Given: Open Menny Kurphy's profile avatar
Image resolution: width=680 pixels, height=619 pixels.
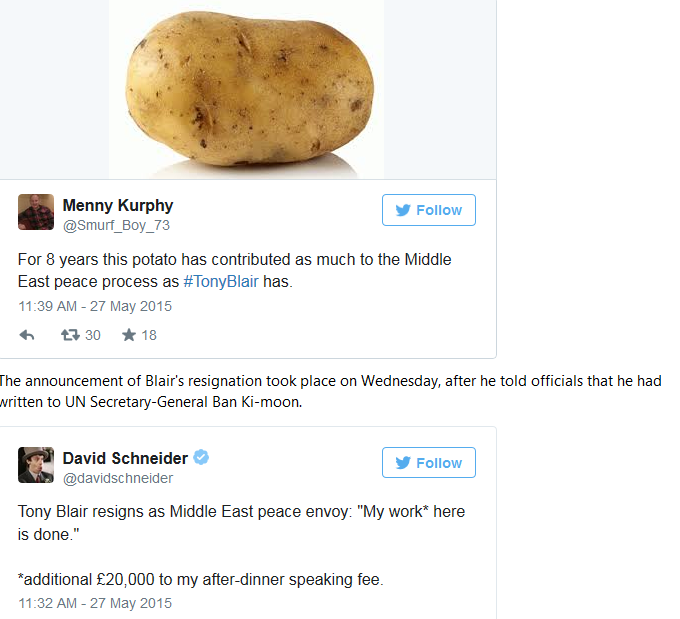Looking at the screenshot, I should click(x=36, y=212).
